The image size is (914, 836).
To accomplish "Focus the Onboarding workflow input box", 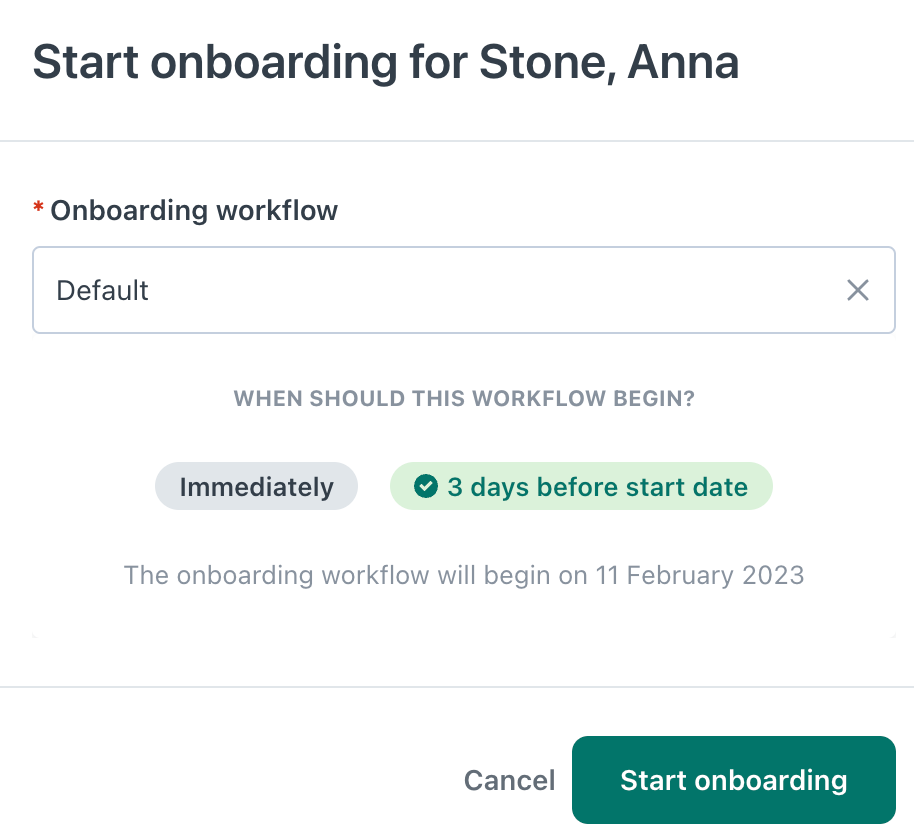I will 464,290.
